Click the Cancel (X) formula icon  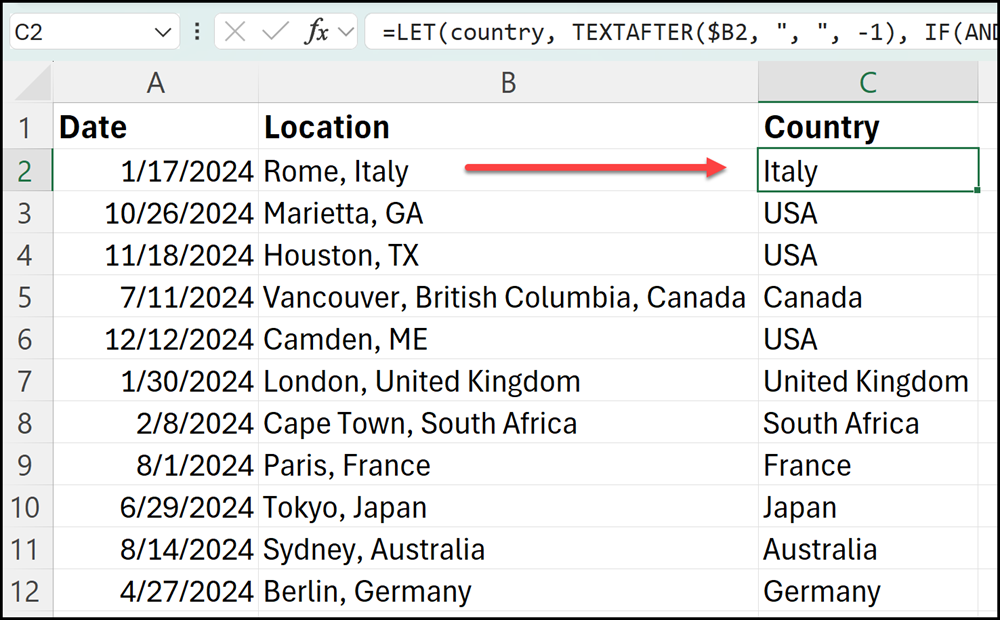coord(235,31)
